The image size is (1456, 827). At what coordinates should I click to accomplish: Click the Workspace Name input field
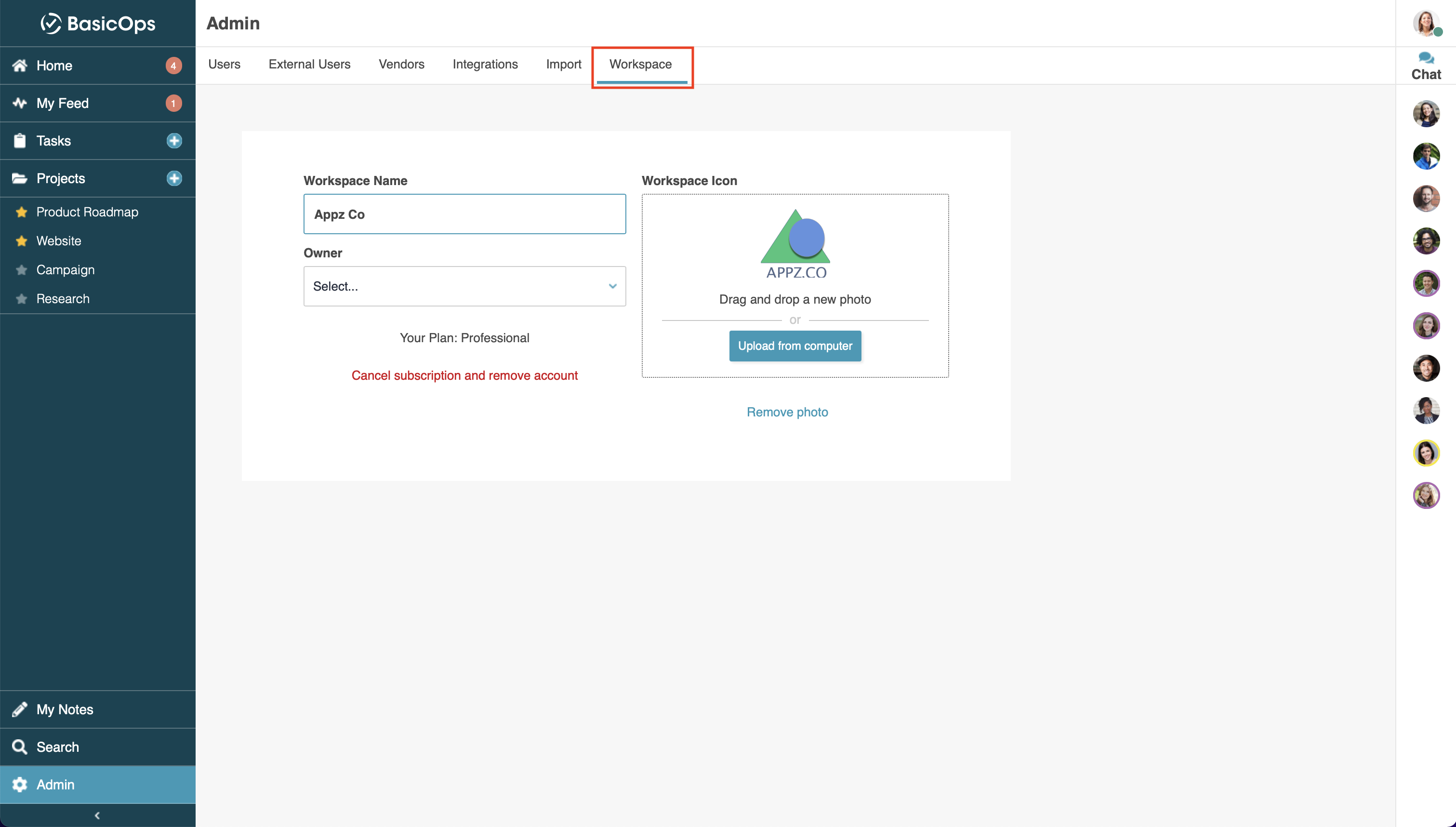pyautogui.click(x=464, y=214)
